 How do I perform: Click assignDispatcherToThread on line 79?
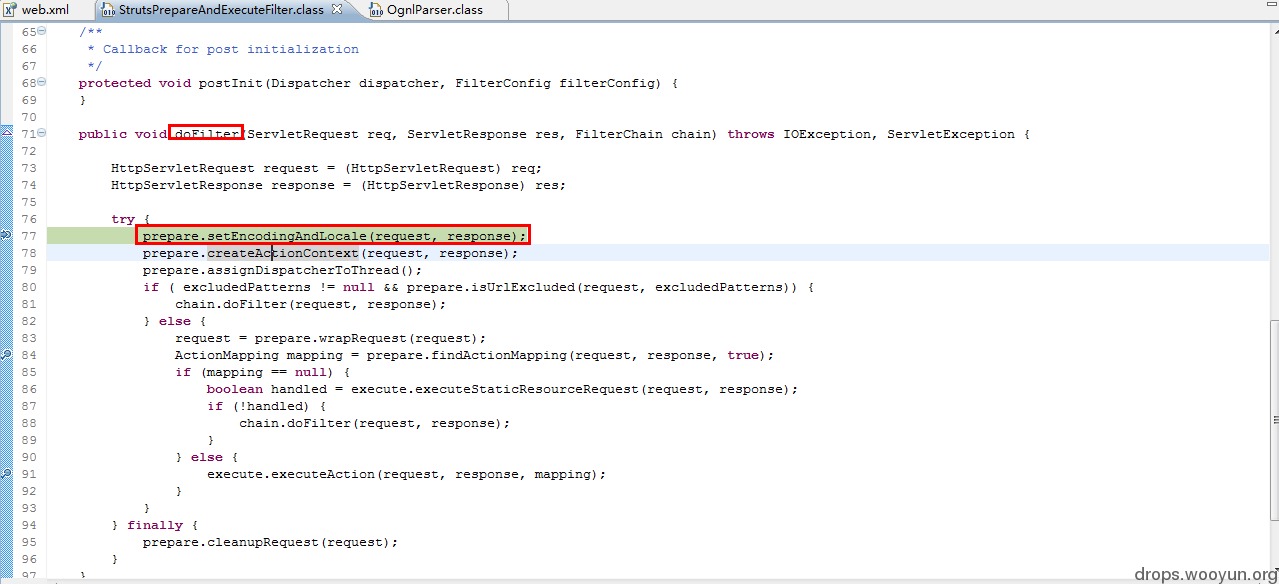click(x=302, y=270)
